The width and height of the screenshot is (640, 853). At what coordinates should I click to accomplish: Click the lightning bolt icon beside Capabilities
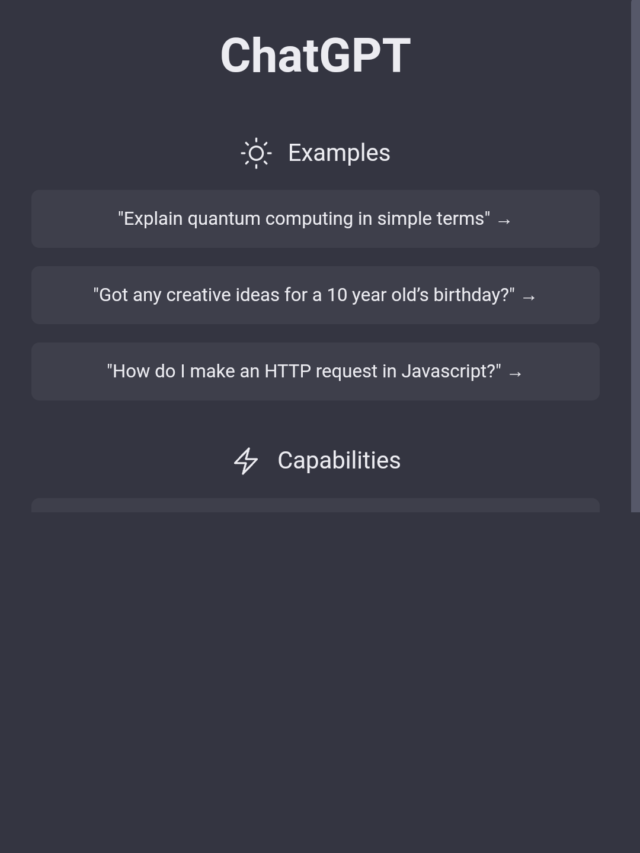click(246, 461)
